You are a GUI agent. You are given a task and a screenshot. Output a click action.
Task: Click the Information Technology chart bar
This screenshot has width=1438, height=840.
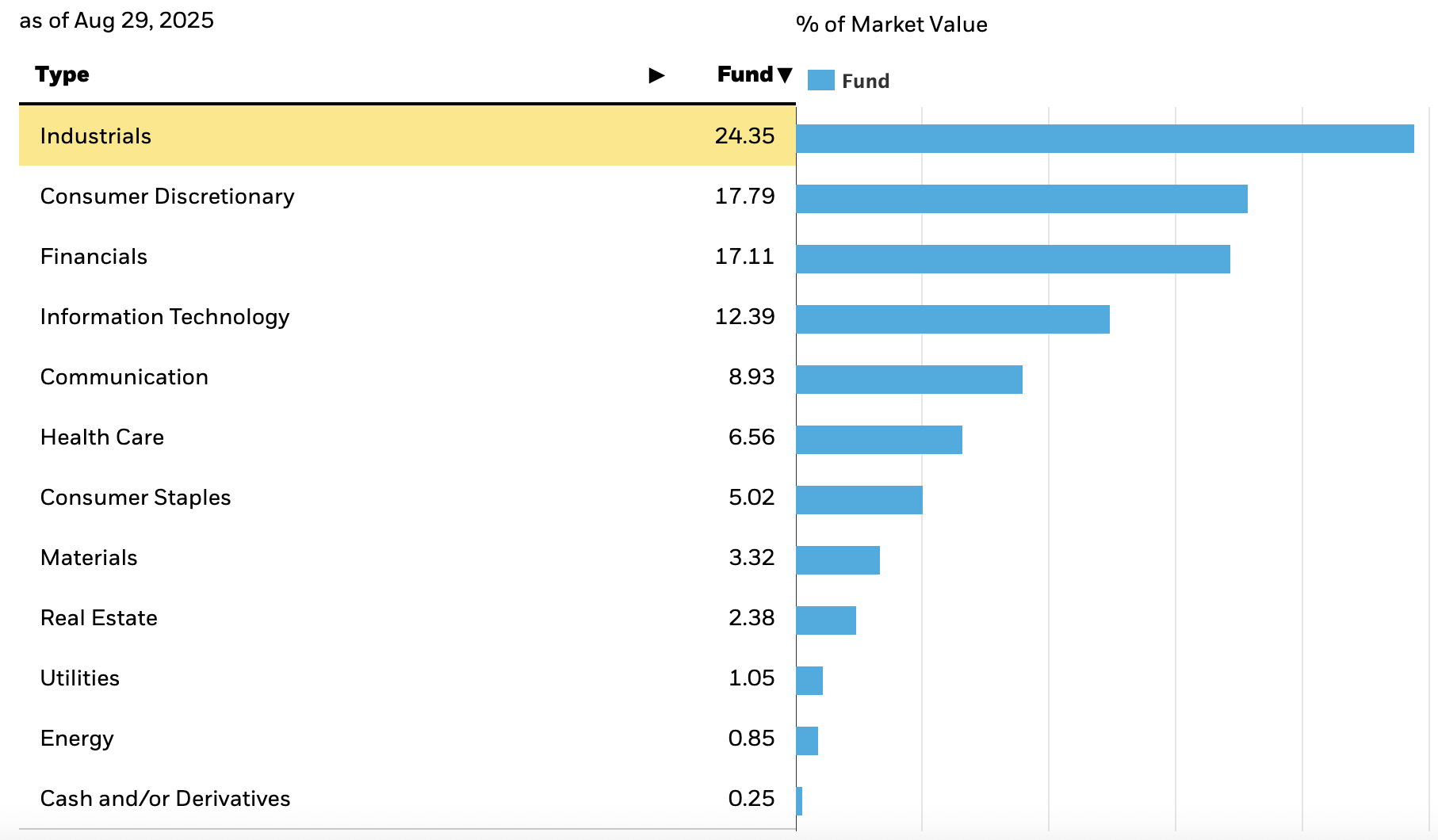952,319
